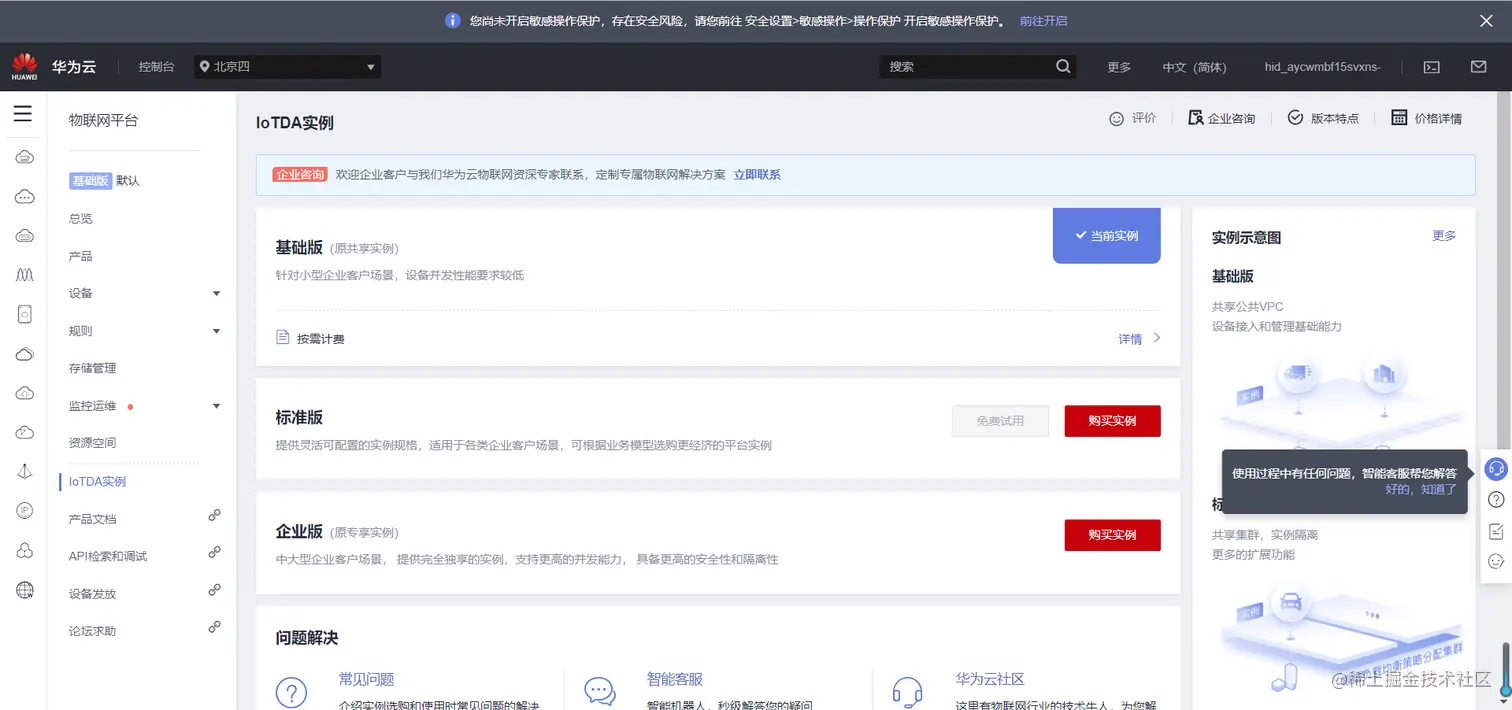
Task: Click the 购买实例 button for 标准版
Action: (1112, 420)
